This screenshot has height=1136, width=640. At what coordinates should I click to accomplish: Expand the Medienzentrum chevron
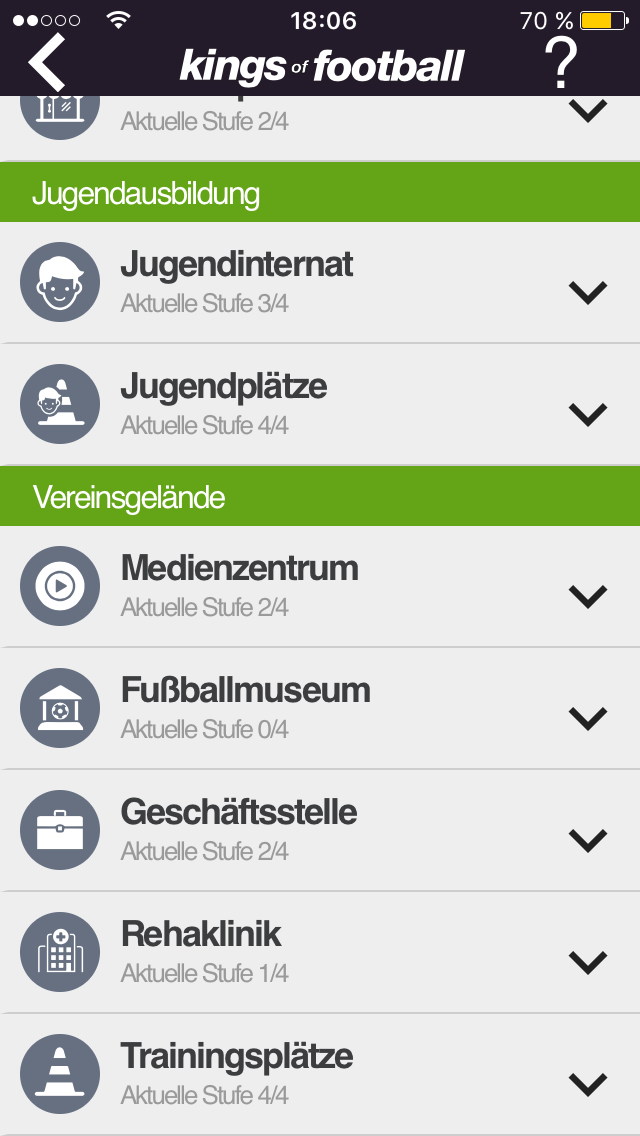[x=588, y=596]
